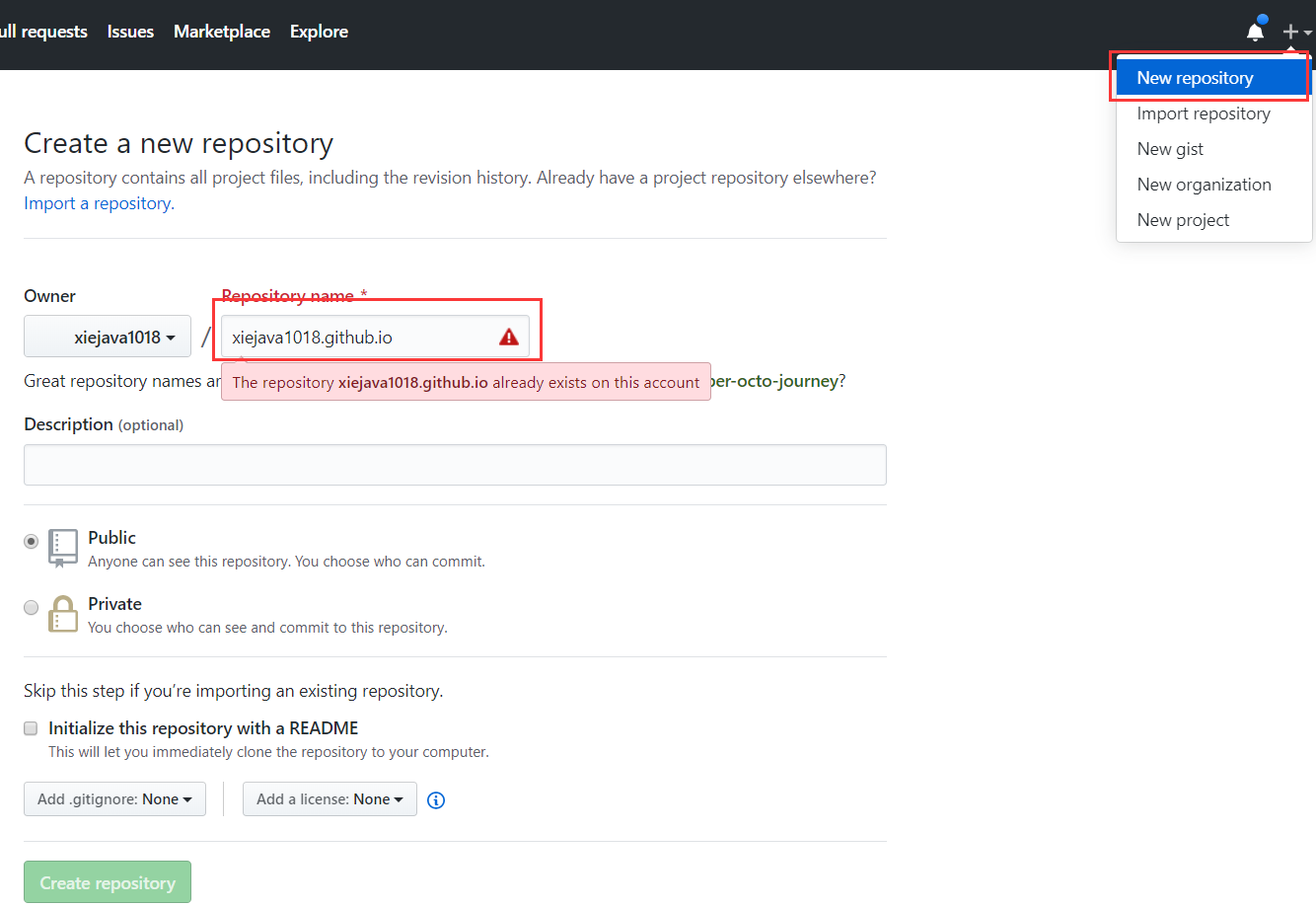The image size is (1316, 907).
Task: Click the license info circle icon
Action: point(436,800)
